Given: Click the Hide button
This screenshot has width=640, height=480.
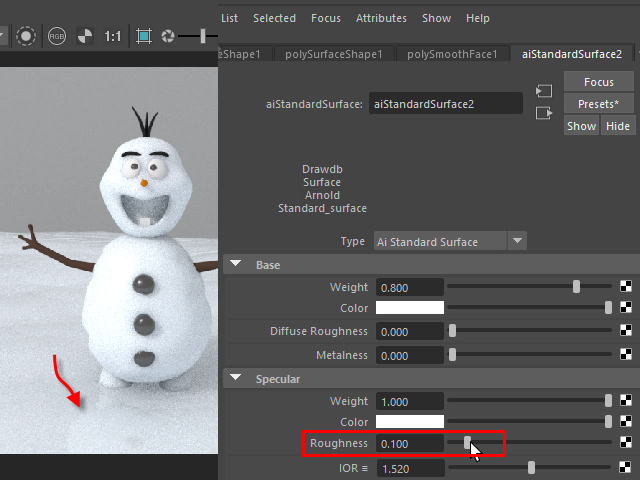Looking at the screenshot, I should click(x=618, y=126).
